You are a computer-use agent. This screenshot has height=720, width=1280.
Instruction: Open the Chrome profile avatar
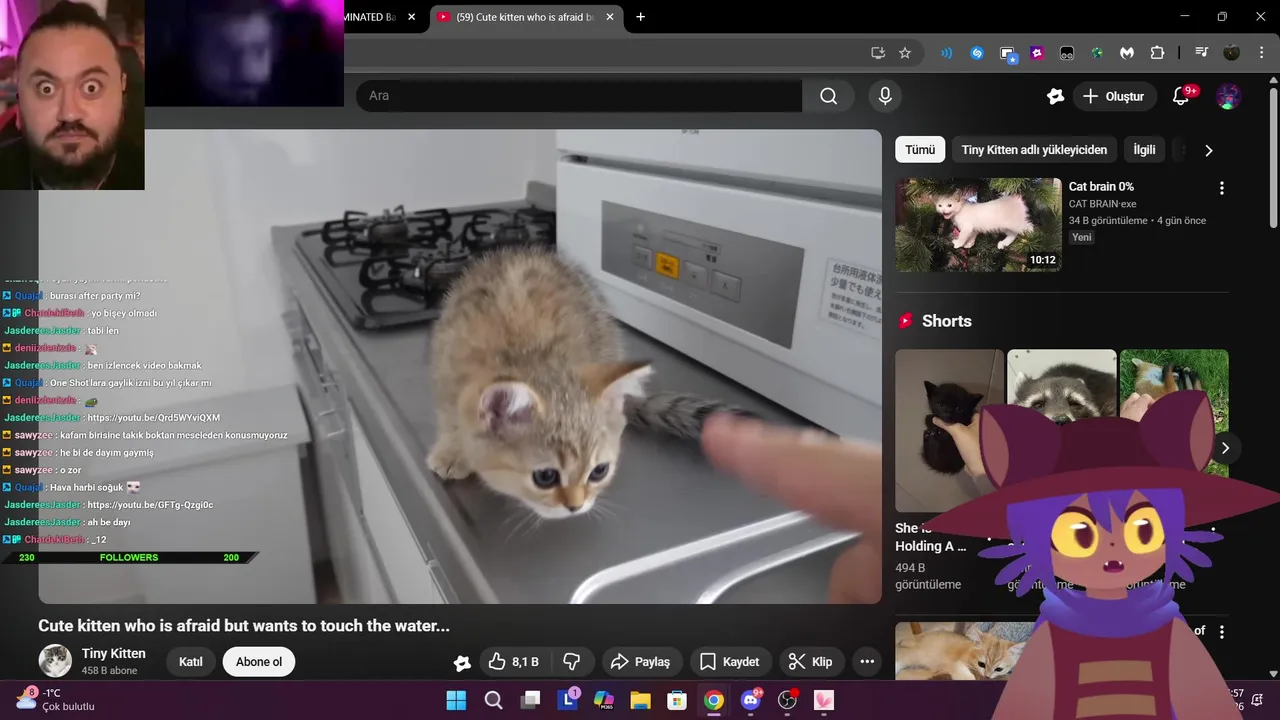coord(1231,53)
